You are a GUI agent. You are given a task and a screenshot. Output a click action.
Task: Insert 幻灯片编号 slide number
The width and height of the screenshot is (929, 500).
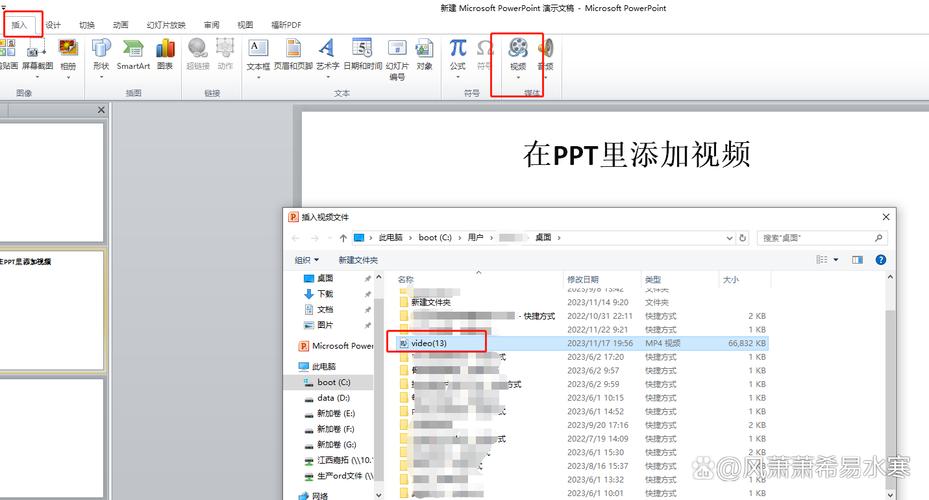coord(397,59)
